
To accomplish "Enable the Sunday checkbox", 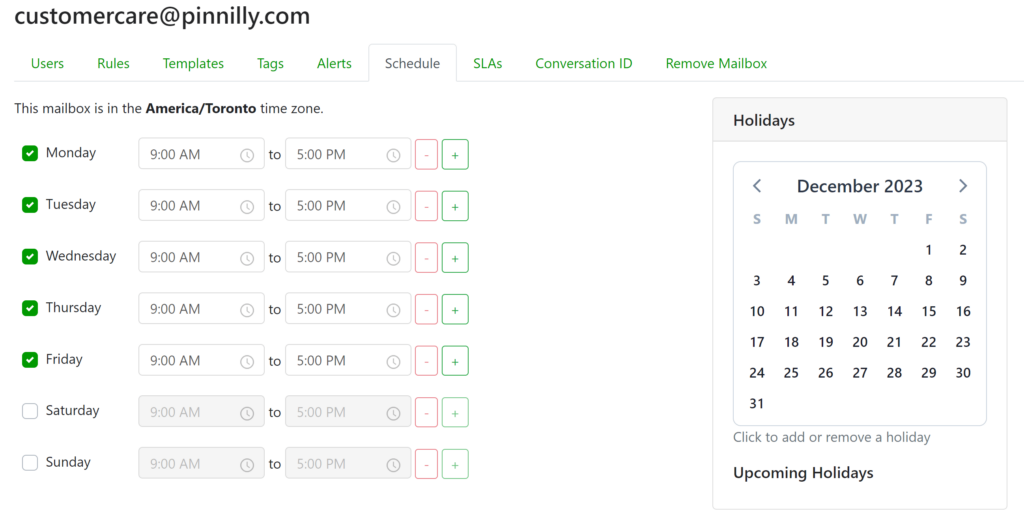I will click(x=30, y=463).
